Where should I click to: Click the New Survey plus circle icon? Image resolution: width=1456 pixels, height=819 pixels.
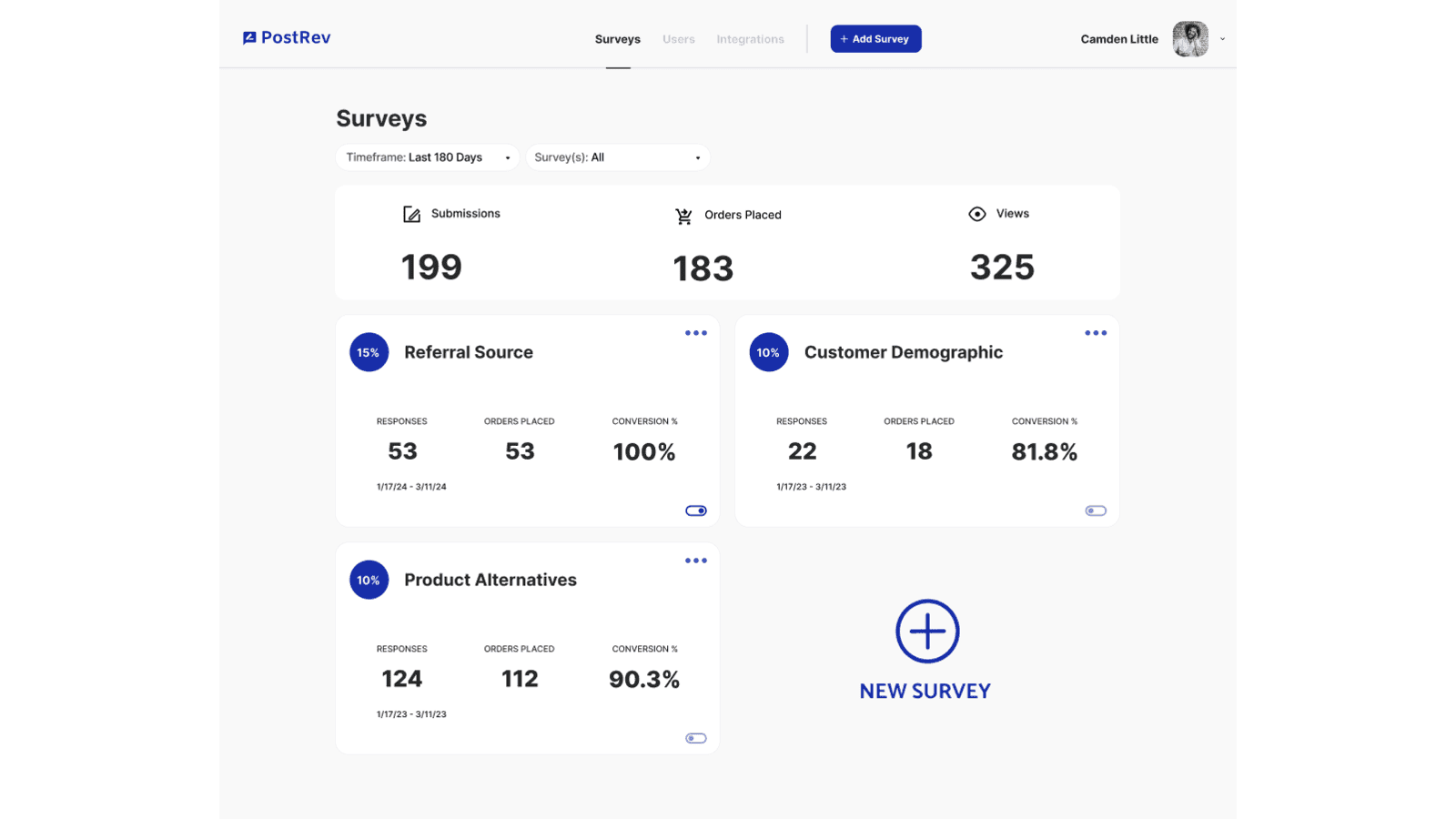coord(927,631)
